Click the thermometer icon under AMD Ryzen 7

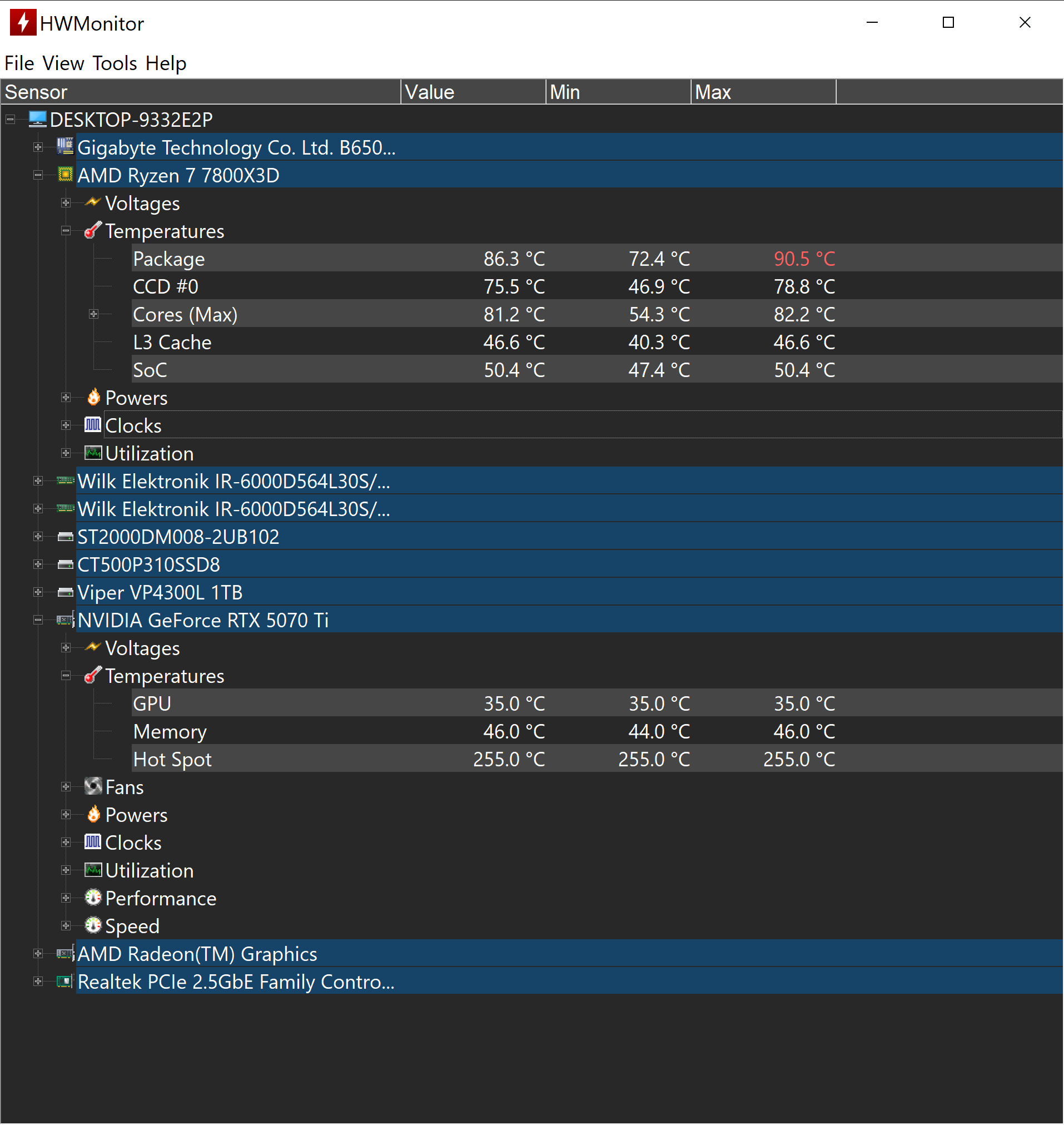[93, 230]
